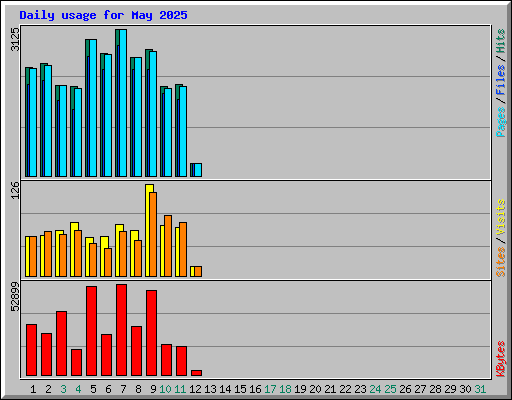Click the 3125 hits axis label
The image size is (512, 400).
pos(15,39)
